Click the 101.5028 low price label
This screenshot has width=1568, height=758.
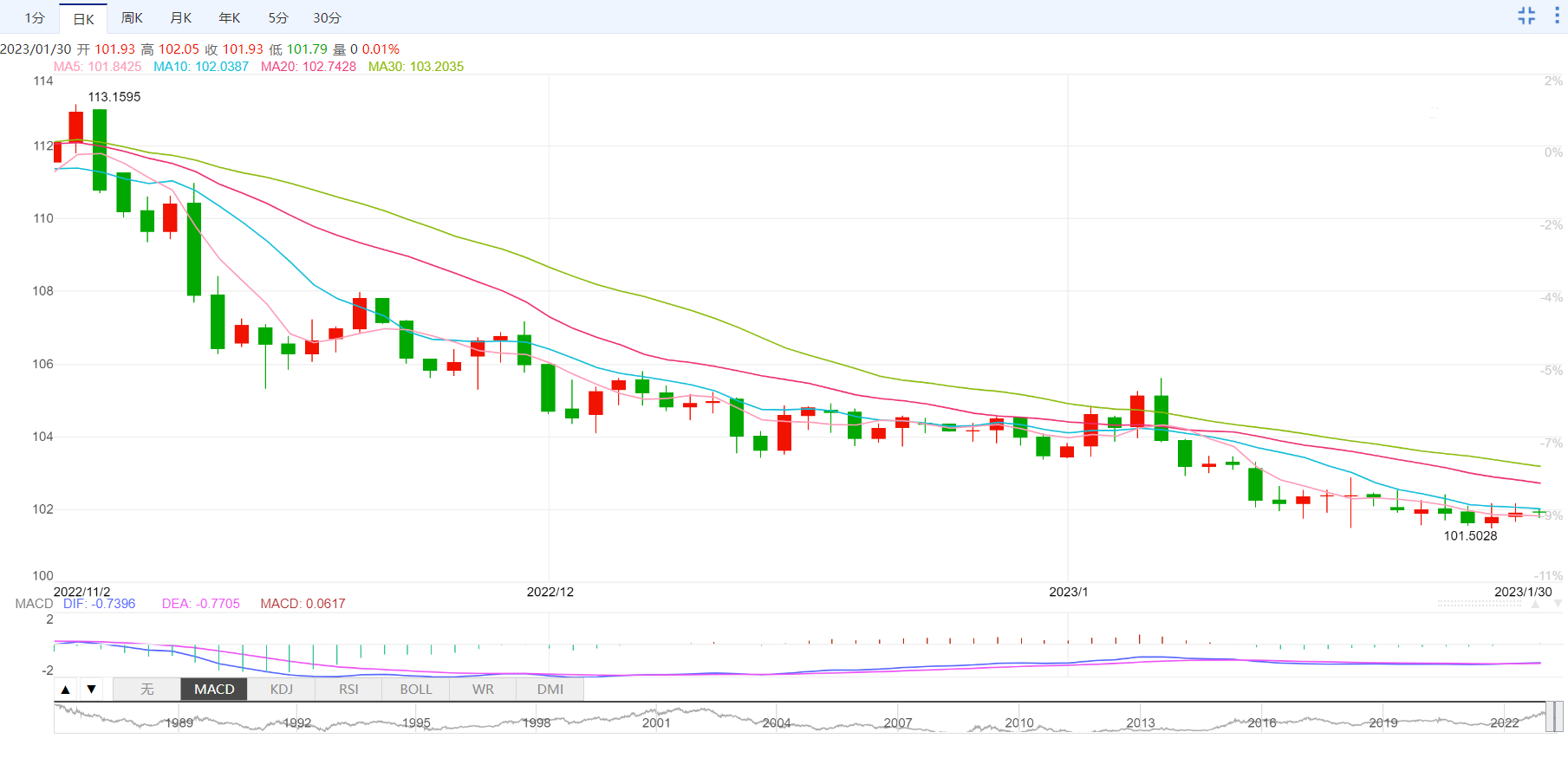click(1470, 536)
